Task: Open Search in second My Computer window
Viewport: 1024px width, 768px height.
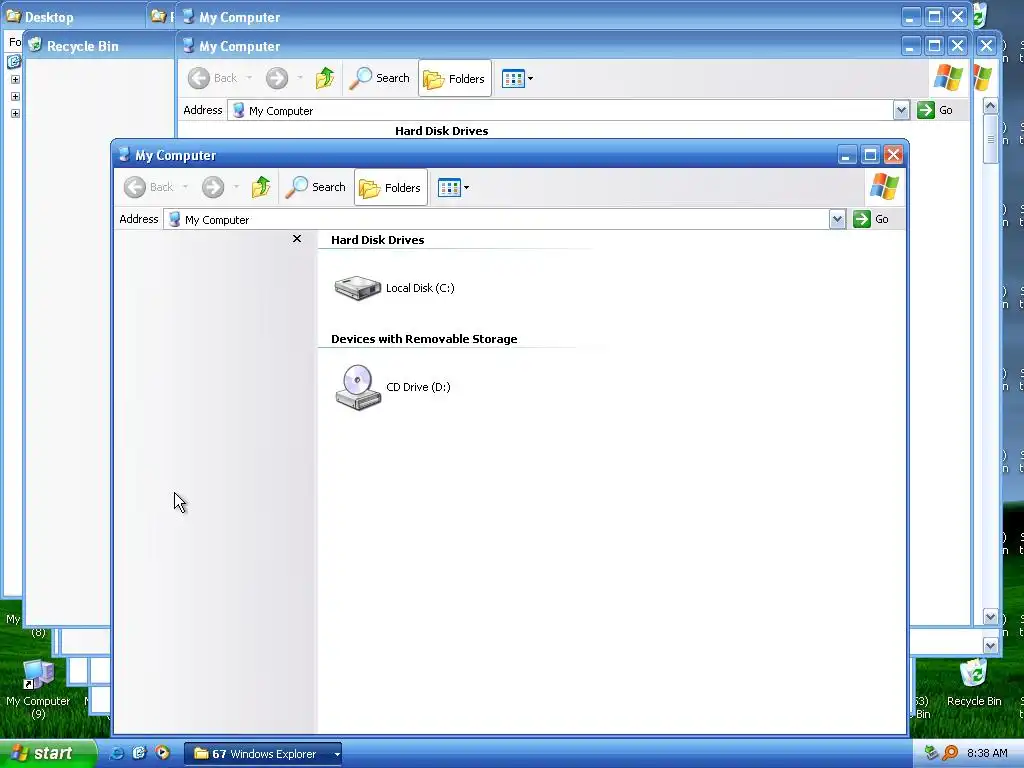Action: 379,78
